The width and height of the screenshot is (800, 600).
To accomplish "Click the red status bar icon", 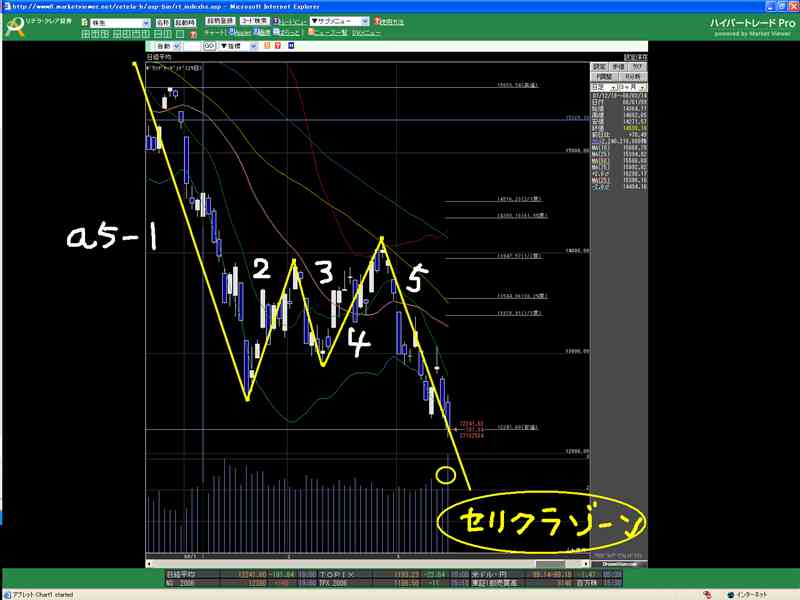I will pyautogui.click(x=707, y=595).
